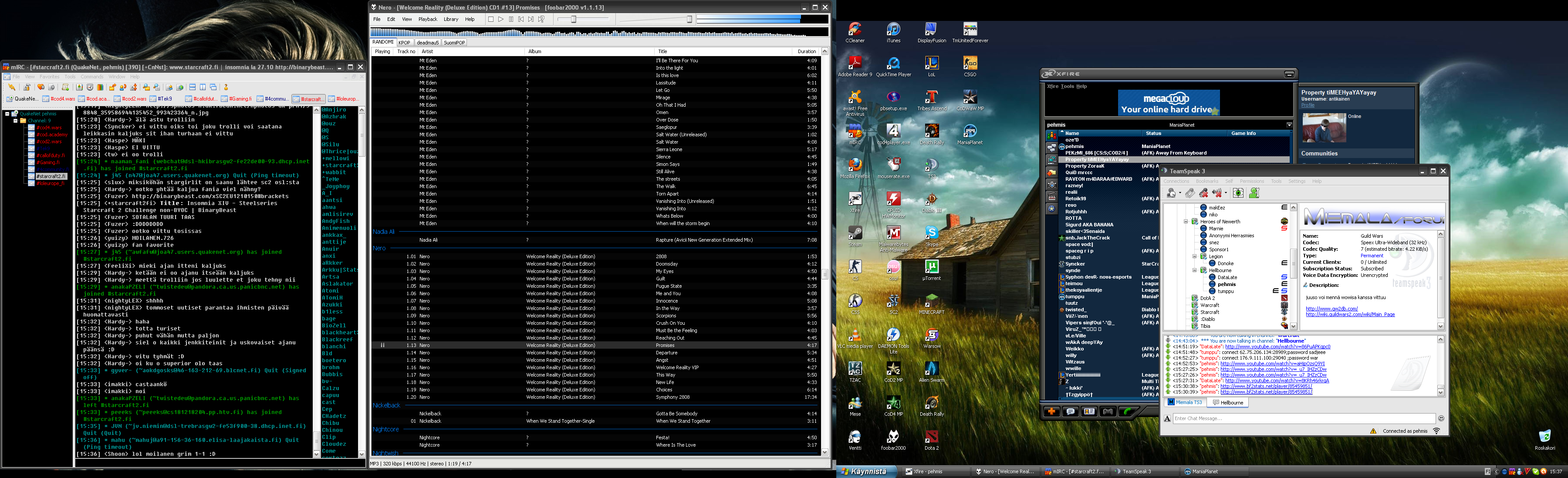Switch to deadmau5 playlist tab
The height and width of the screenshot is (478, 1568).
point(427,43)
